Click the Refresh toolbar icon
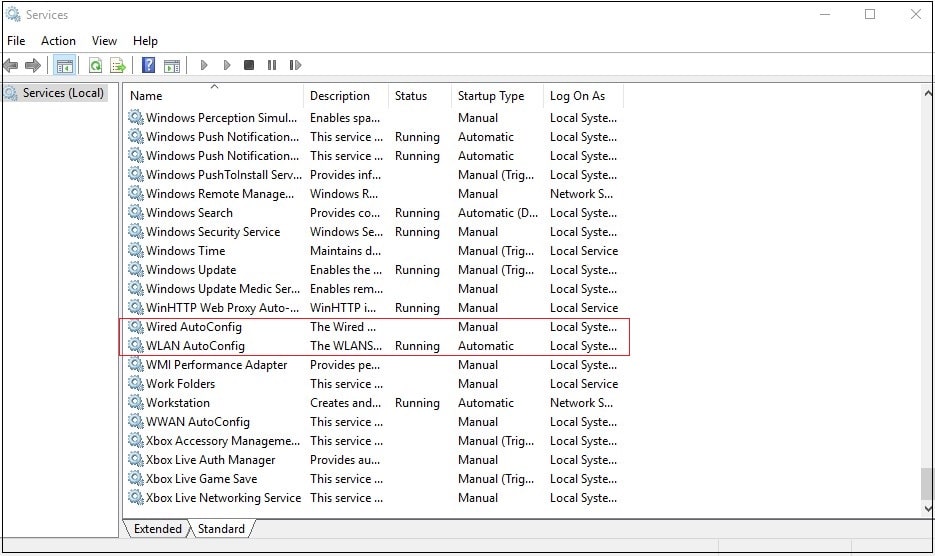Screen dimensions: 935x556 click(x=95, y=65)
